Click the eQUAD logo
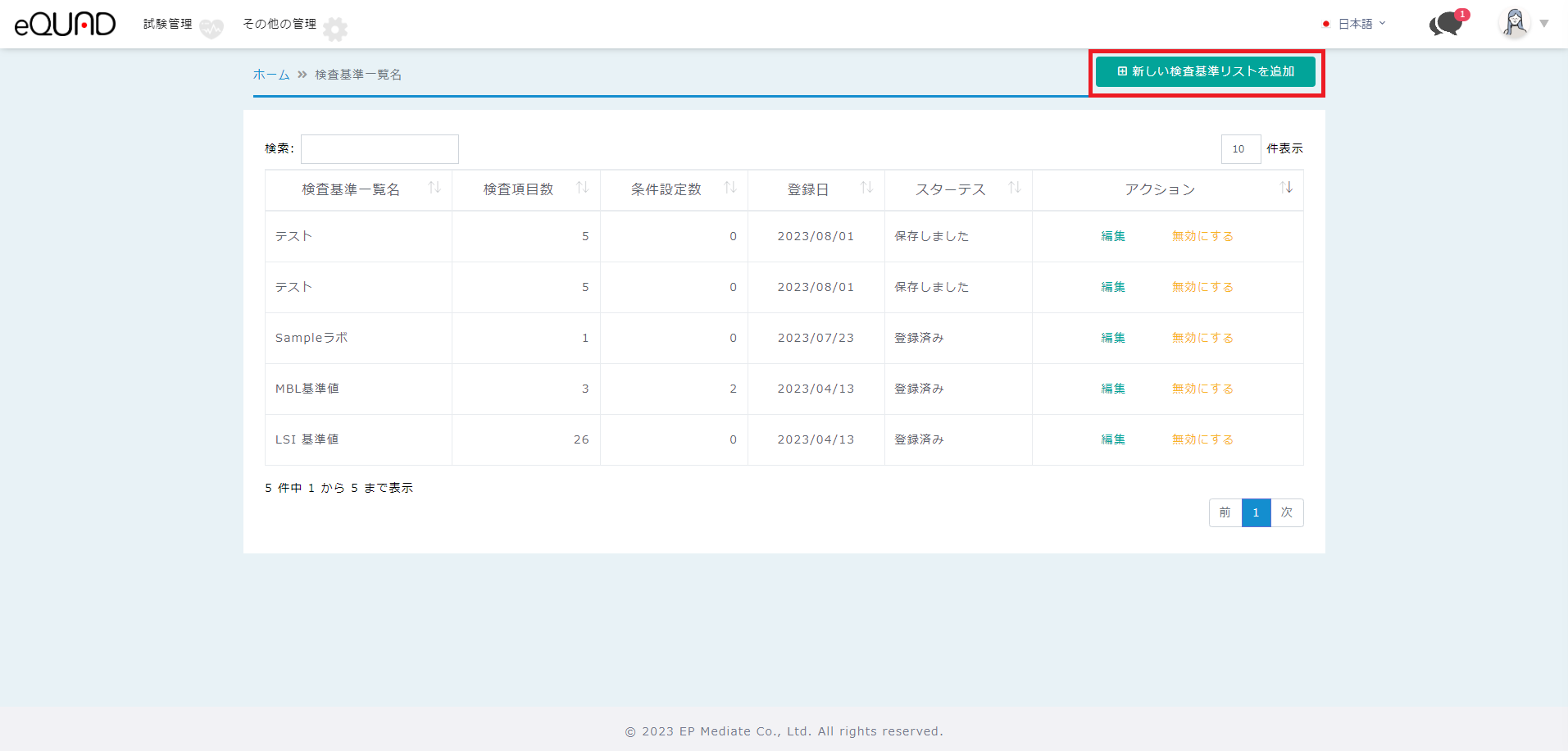 coord(65,24)
